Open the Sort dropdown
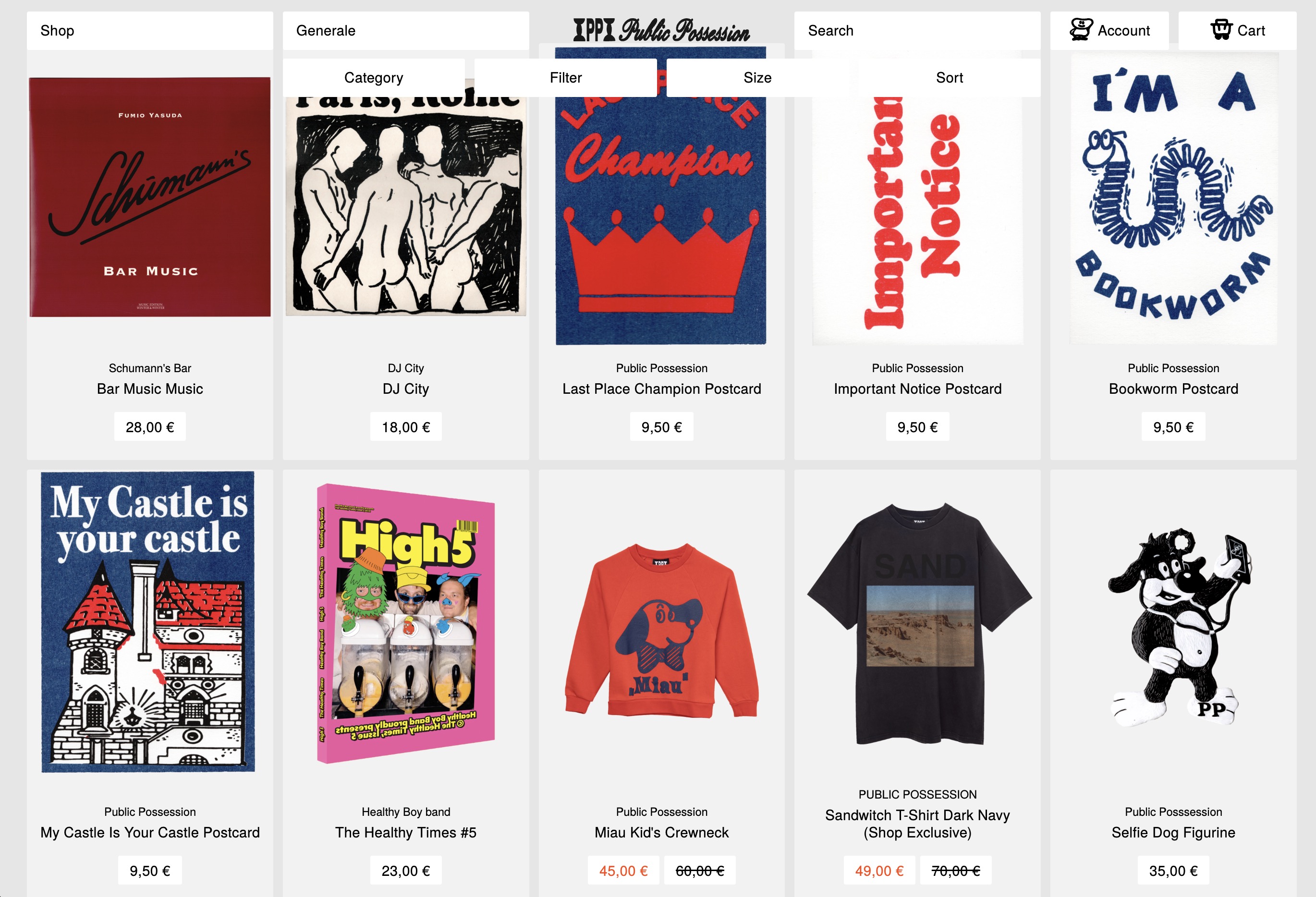 (950, 78)
